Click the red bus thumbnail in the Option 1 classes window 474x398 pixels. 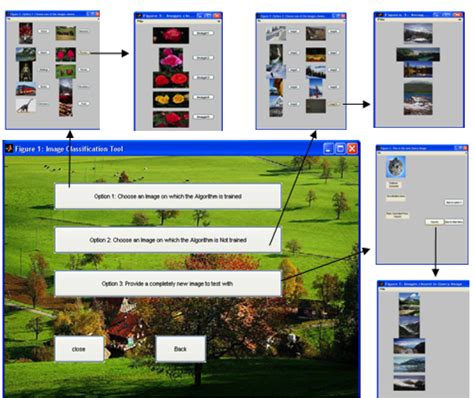[x=26, y=89]
